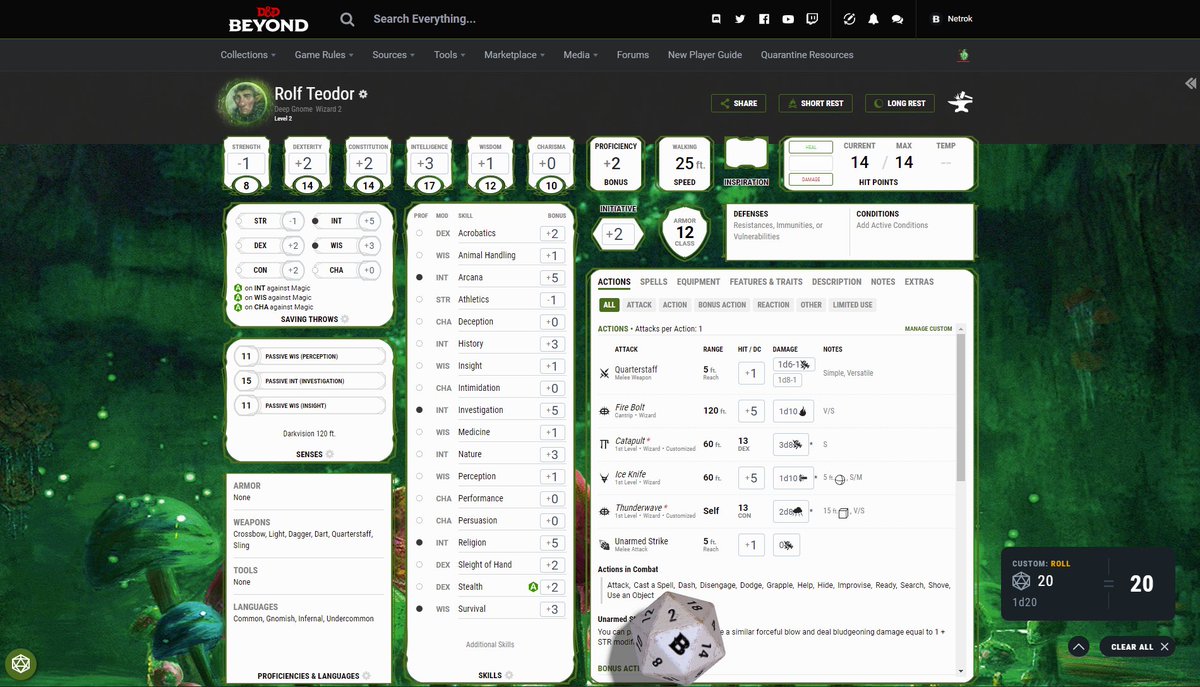Click the Unarmed Strike fist icon
The height and width of the screenshot is (687, 1200).
pos(604,545)
